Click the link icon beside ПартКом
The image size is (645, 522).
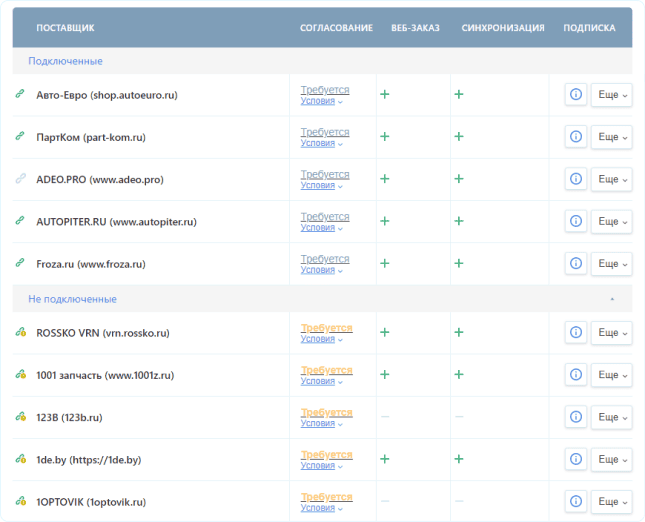pos(20,136)
